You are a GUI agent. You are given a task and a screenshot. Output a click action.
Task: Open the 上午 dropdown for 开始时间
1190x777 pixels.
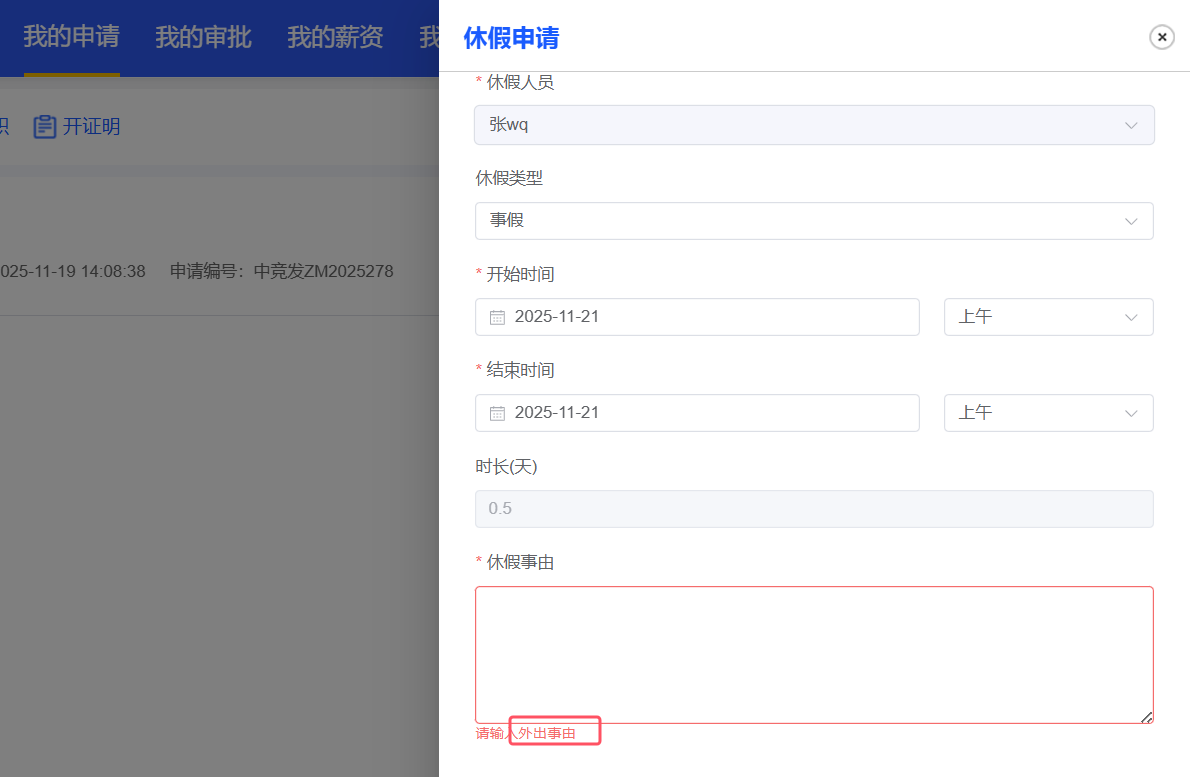coord(1049,317)
